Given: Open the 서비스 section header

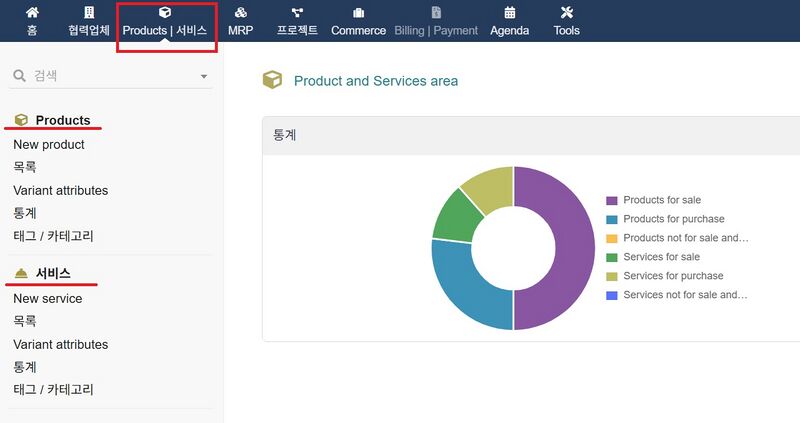Looking at the screenshot, I should 52,274.
